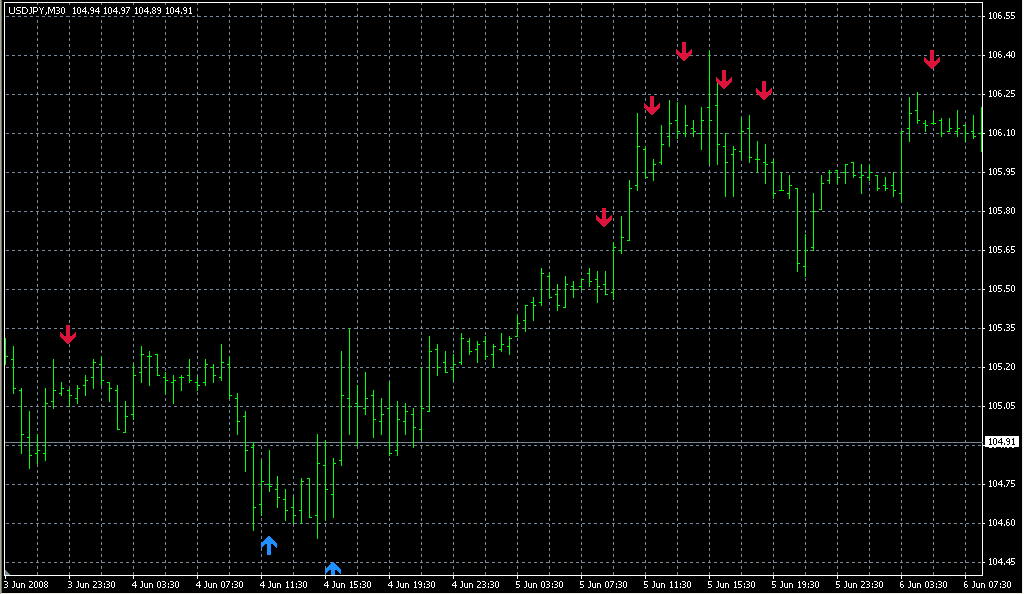This screenshot has height=594, width=1024.
Task: Click the blue up arrow near 4 Jun 15:30
Action: (333, 569)
